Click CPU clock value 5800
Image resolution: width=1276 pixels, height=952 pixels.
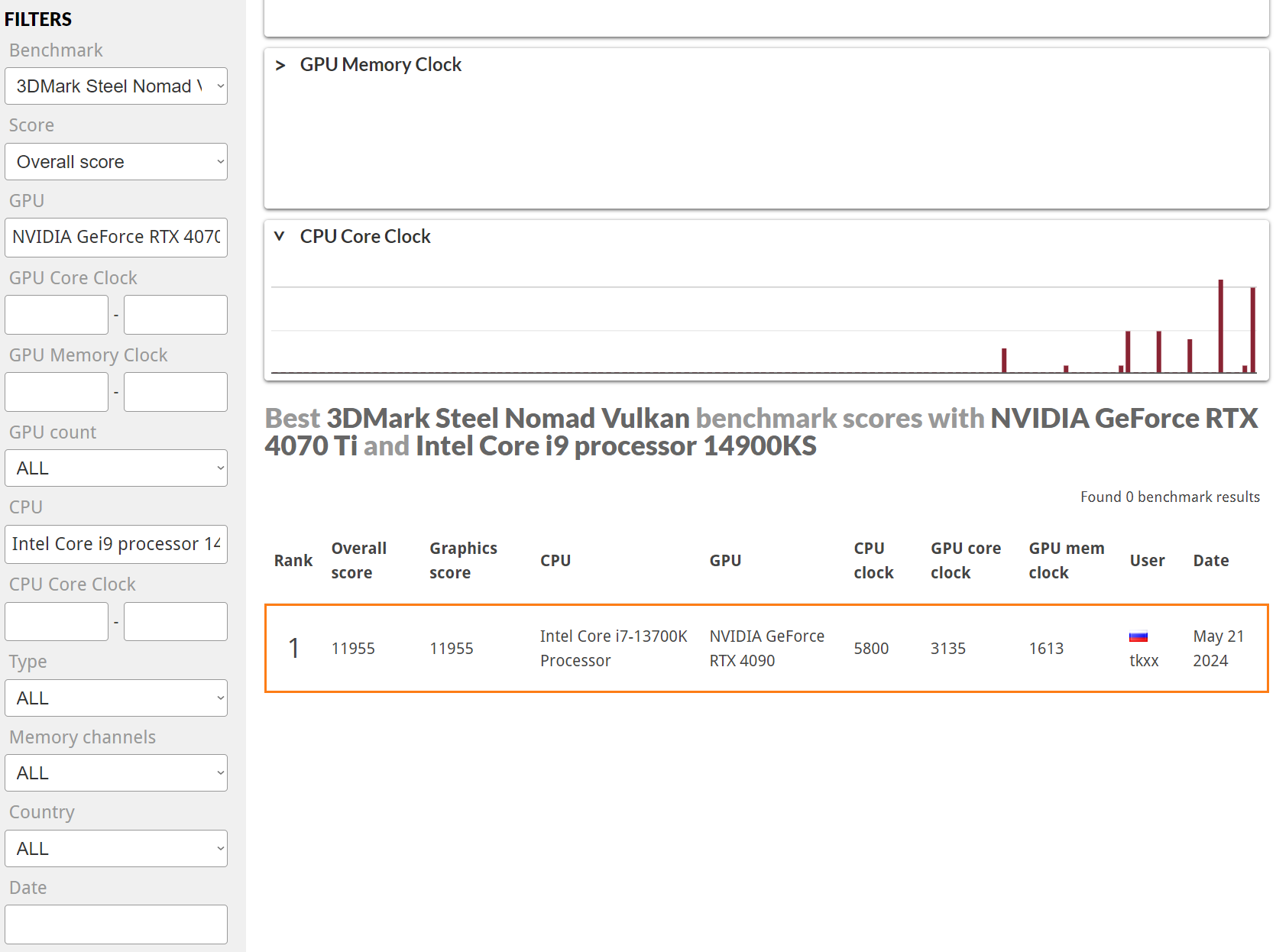tap(871, 649)
